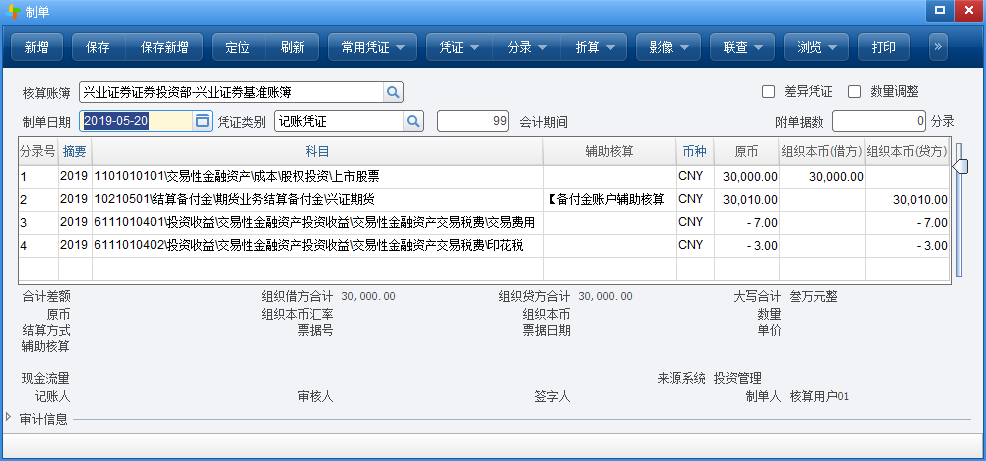Screen dimensions: 986x461
Task: Open the 联查 menu
Action: click(742, 47)
